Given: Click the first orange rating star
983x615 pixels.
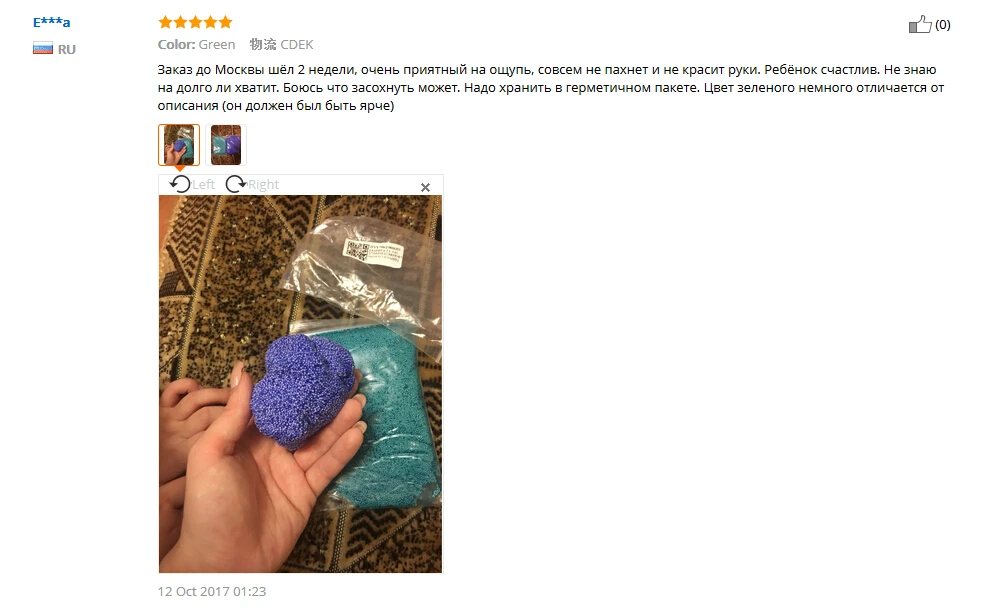Looking at the screenshot, I should 166,23.
